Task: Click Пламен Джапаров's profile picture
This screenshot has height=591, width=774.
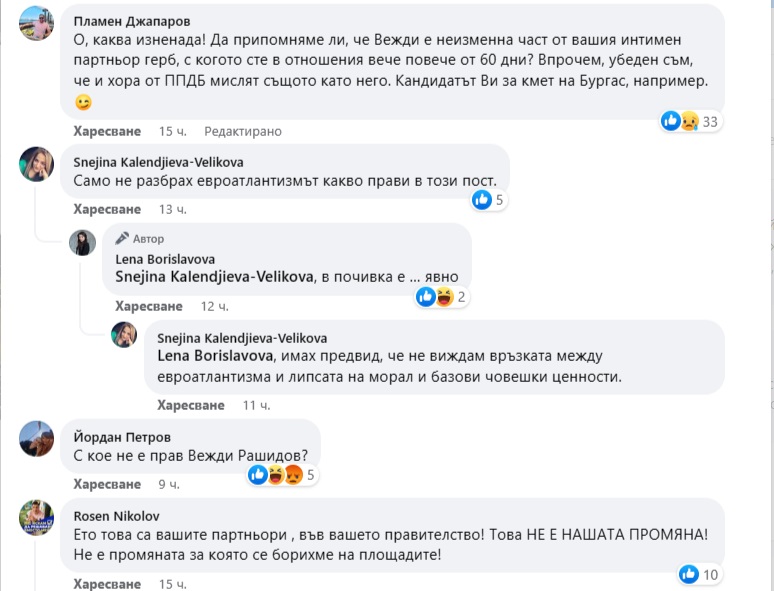Action: pos(37,21)
